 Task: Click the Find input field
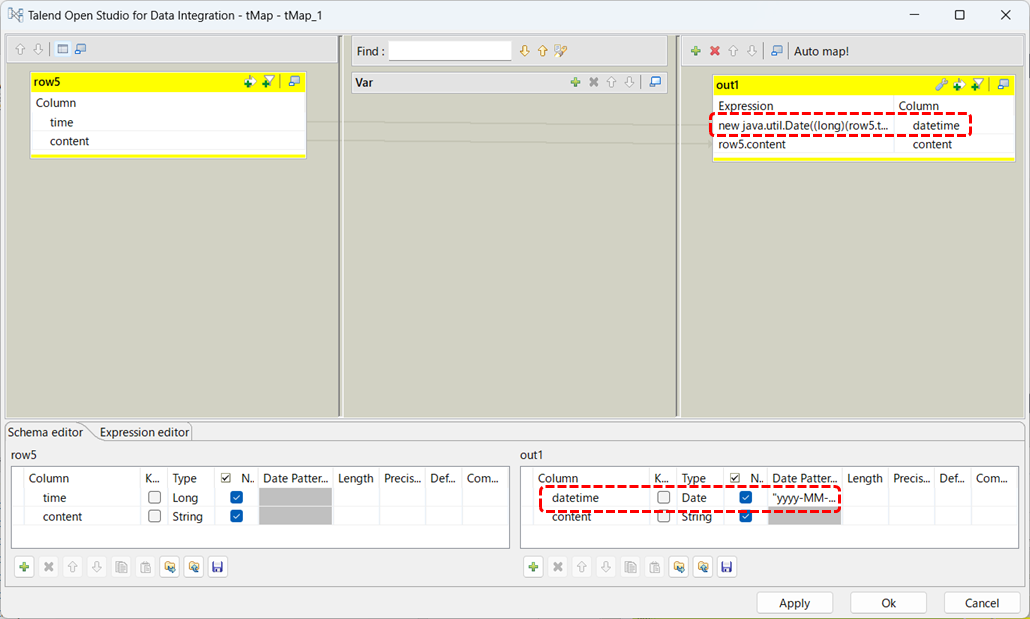pos(450,51)
